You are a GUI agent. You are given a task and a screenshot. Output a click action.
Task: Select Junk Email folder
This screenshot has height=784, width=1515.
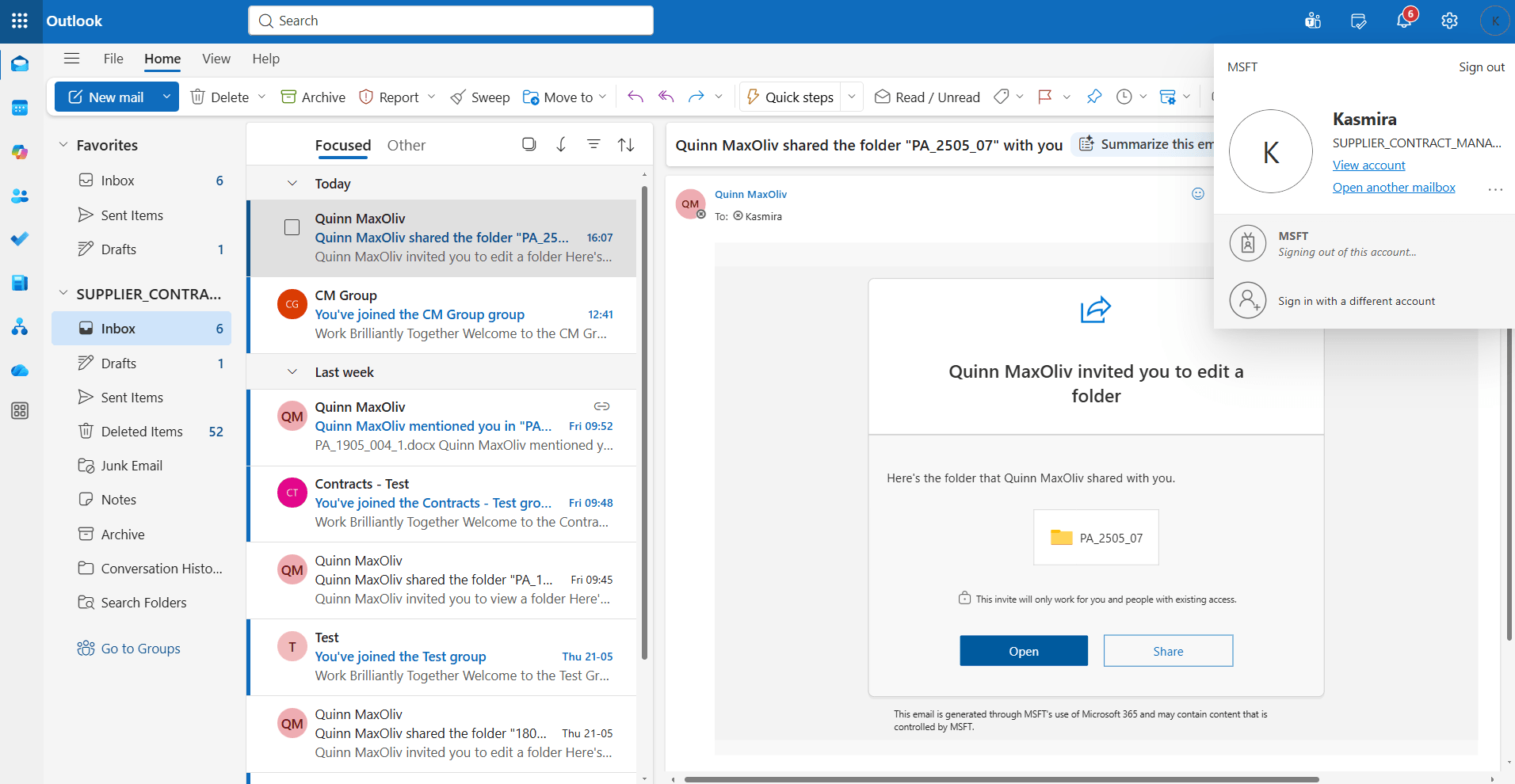142,466
